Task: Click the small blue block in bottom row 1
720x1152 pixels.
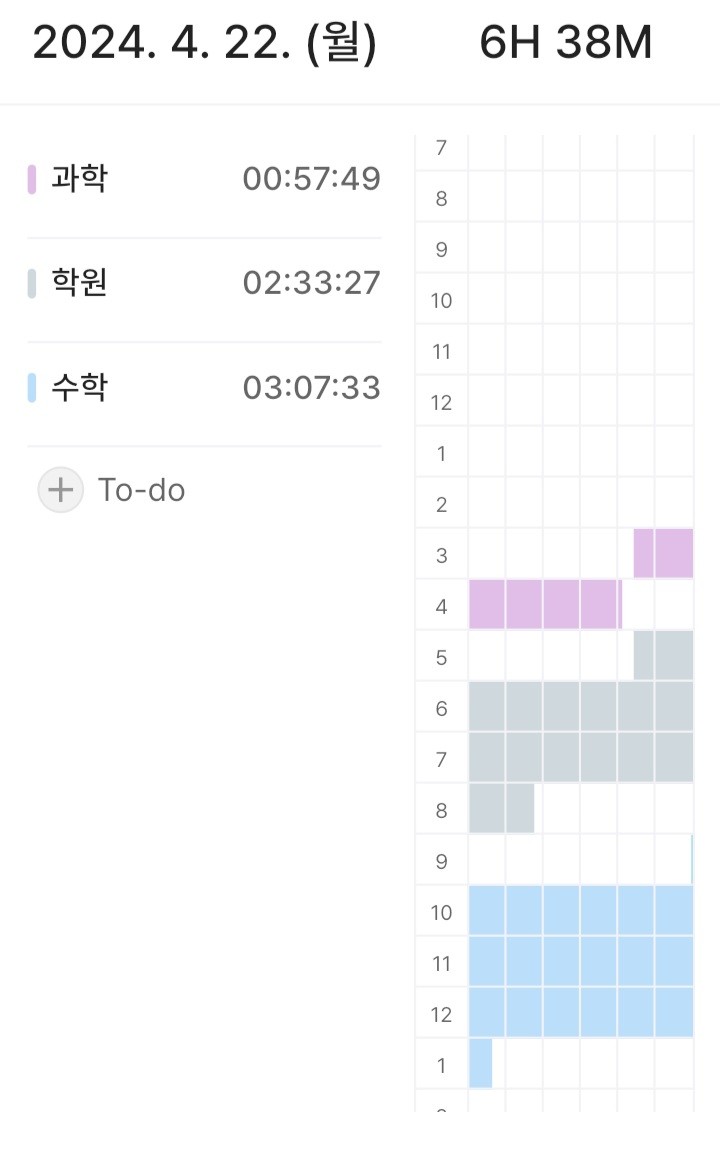Action: pyautogui.click(x=480, y=1064)
